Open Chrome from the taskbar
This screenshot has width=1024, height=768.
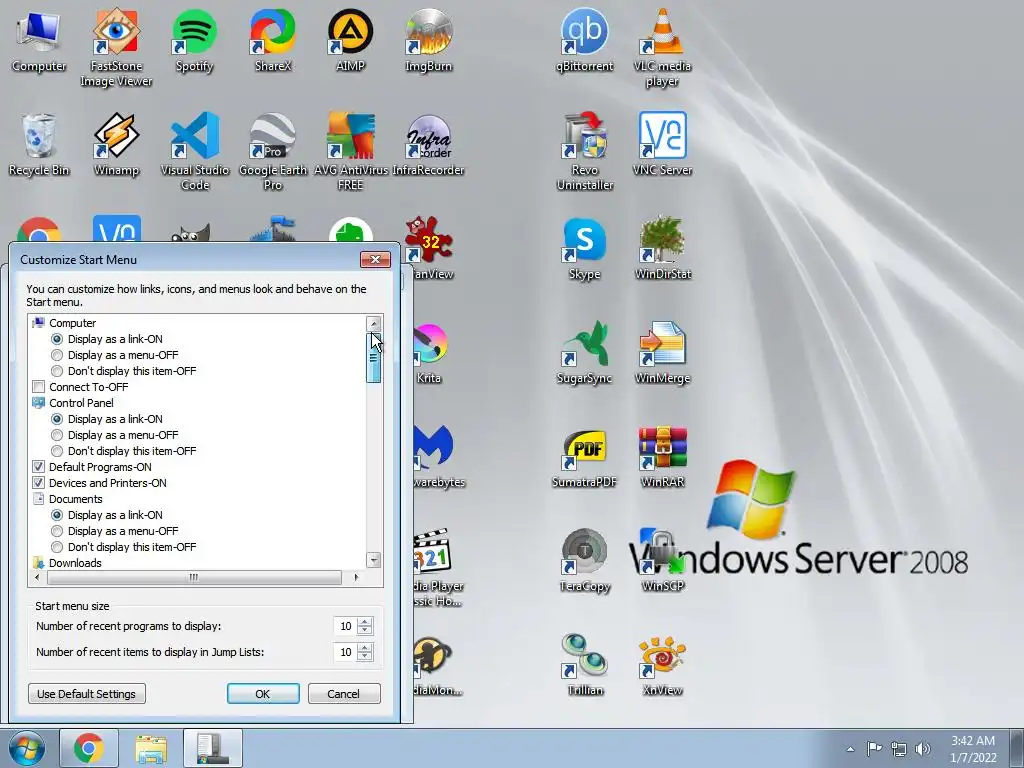(x=89, y=748)
